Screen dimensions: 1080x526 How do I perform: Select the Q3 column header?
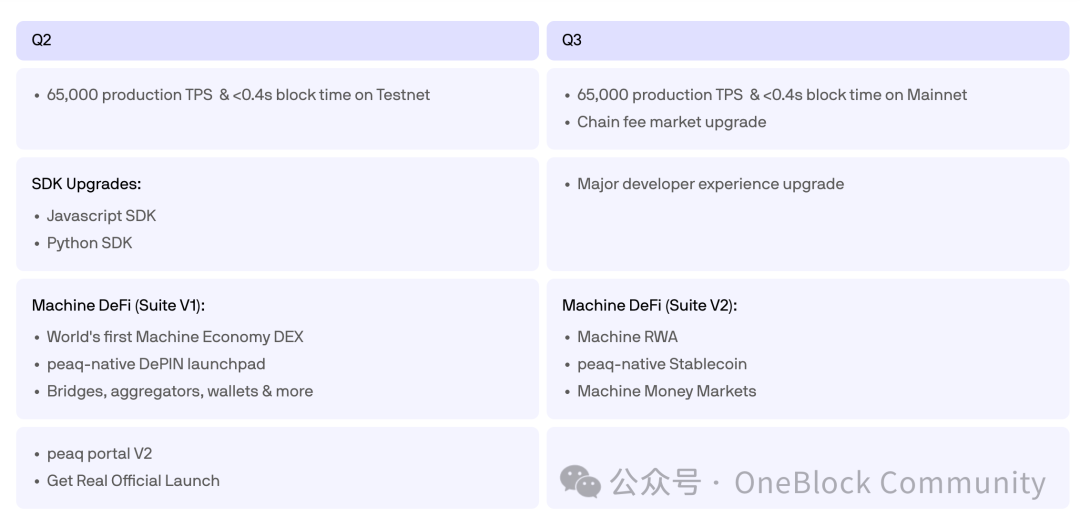(808, 41)
